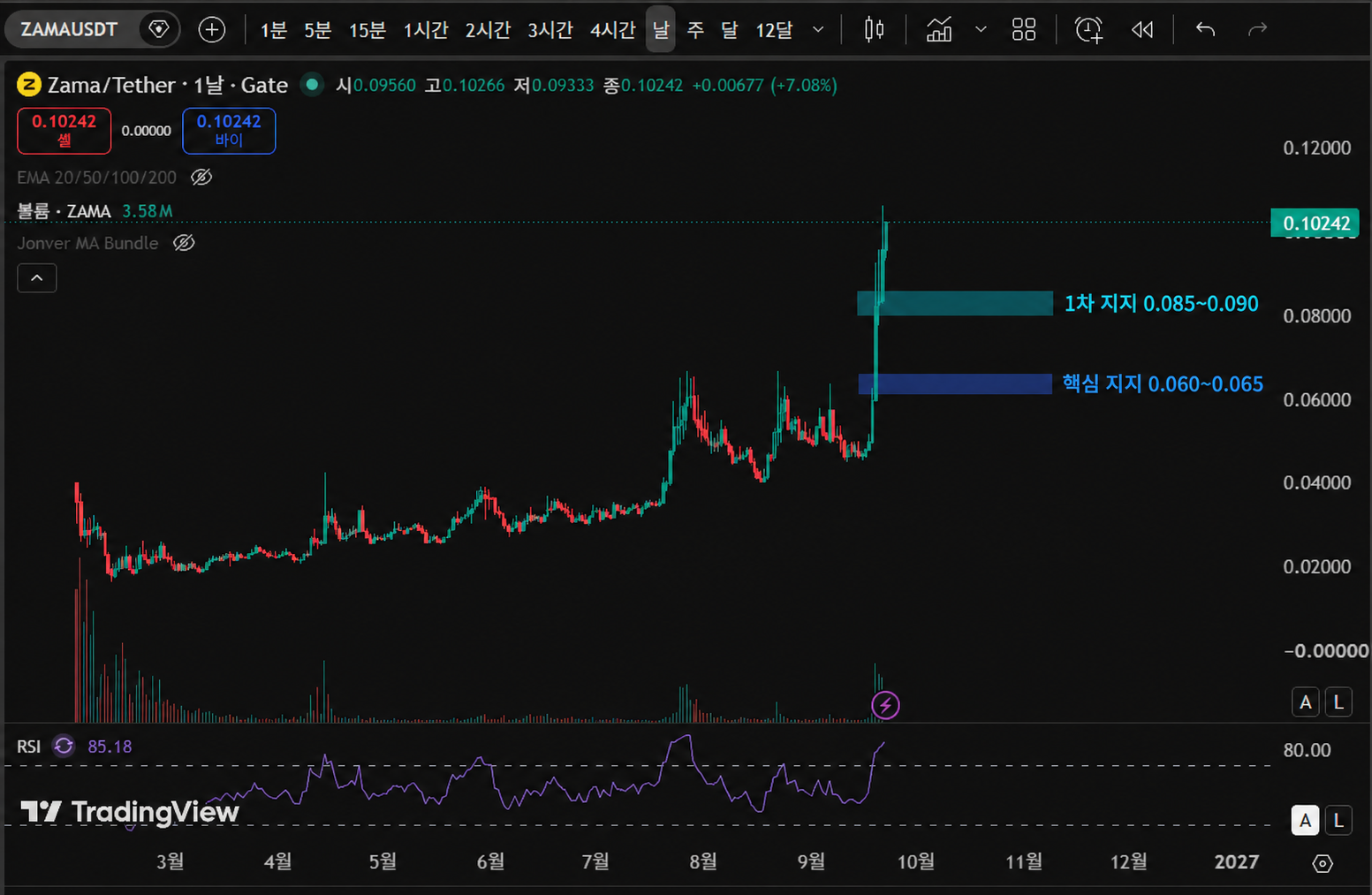Click the purple lightning event marker
Viewport: 1372px width, 895px height.
(885, 705)
